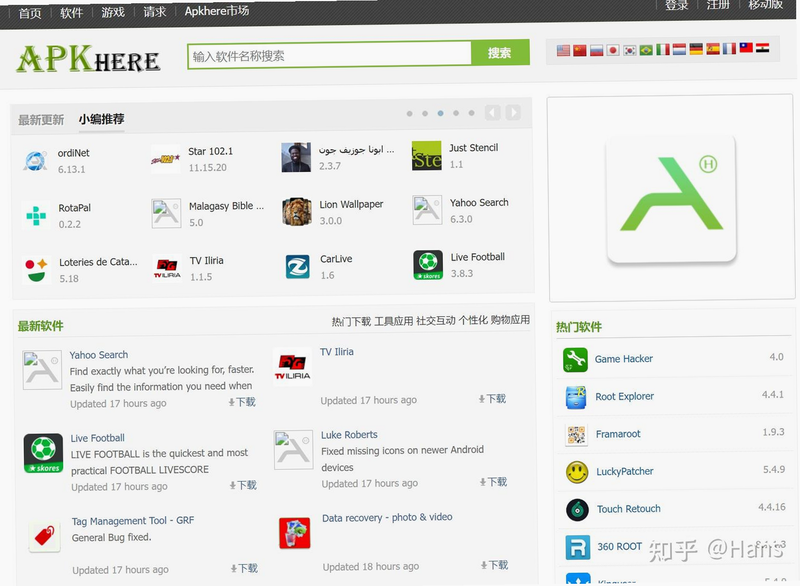800x586 pixels.
Task: Click the 注册 register link
Action: 718,4
